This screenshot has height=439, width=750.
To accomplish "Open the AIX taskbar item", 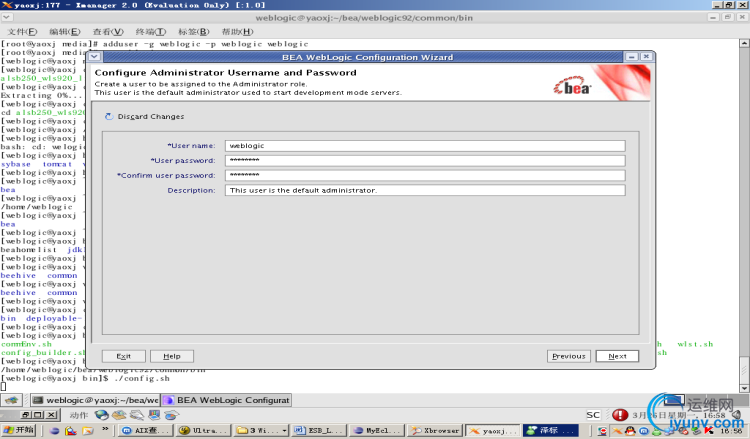I will (145, 430).
